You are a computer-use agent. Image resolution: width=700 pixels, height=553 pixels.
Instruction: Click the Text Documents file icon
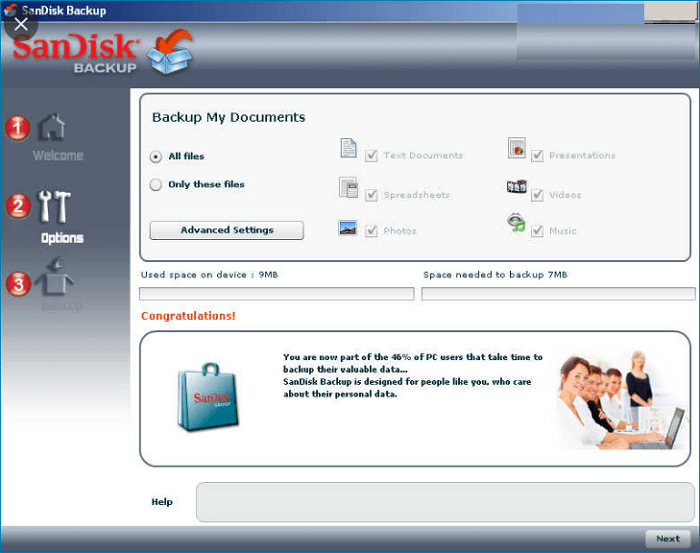click(348, 149)
